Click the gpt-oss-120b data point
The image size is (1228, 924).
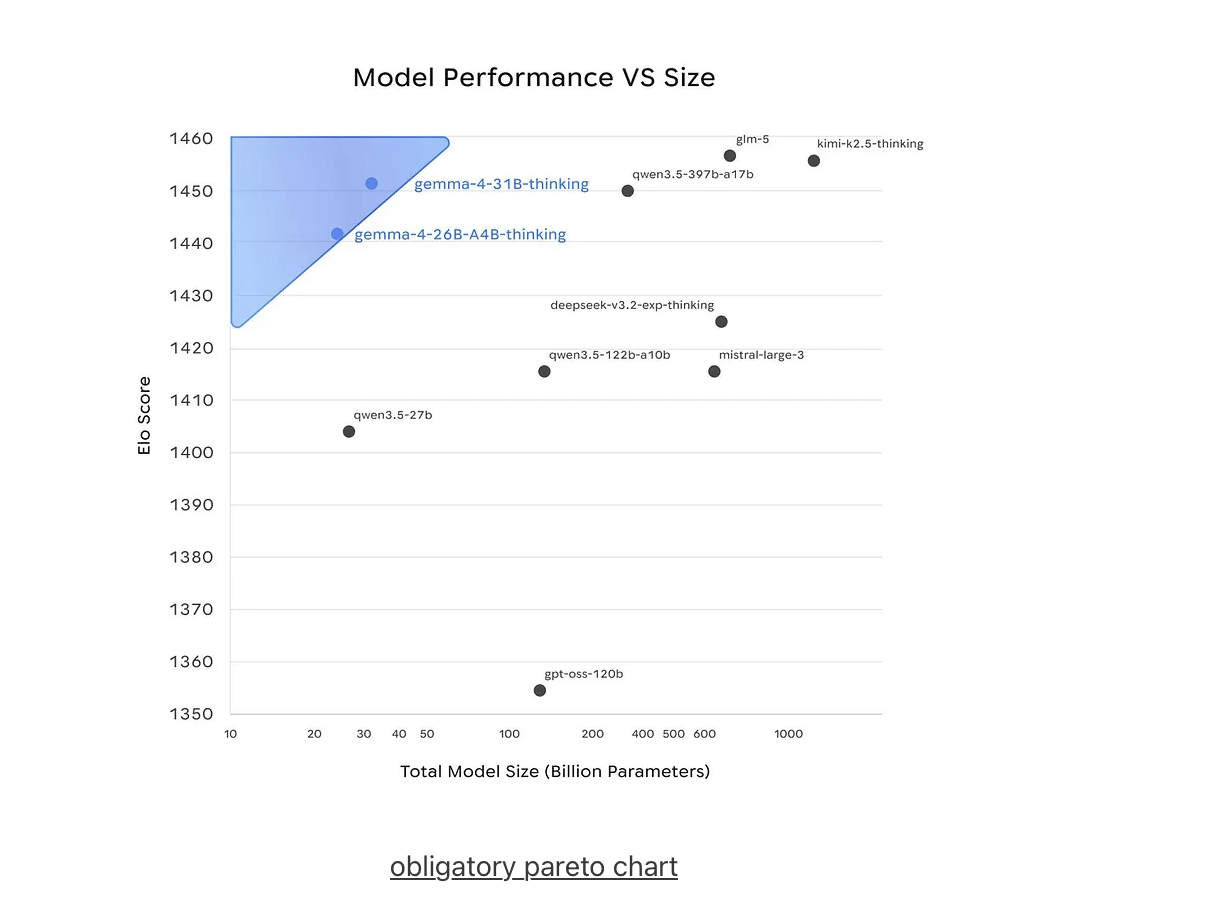[540, 691]
